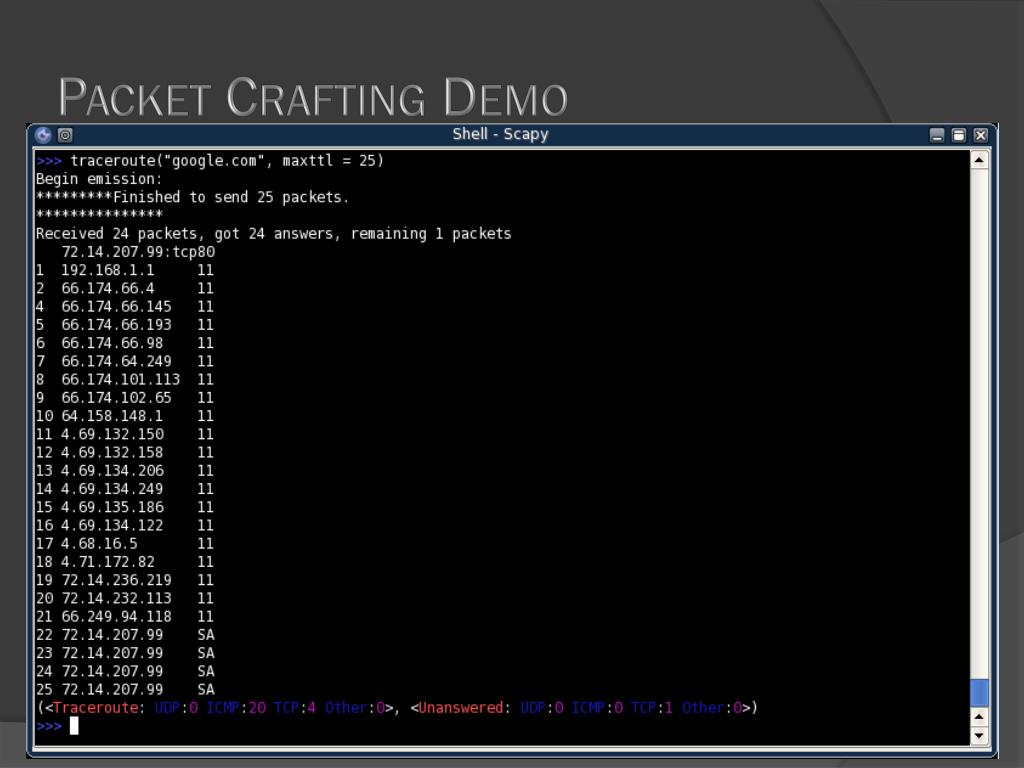The height and width of the screenshot is (768, 1024).
Task: Click the Shell - Scapy title text
Action: click(x=500, y=134)
